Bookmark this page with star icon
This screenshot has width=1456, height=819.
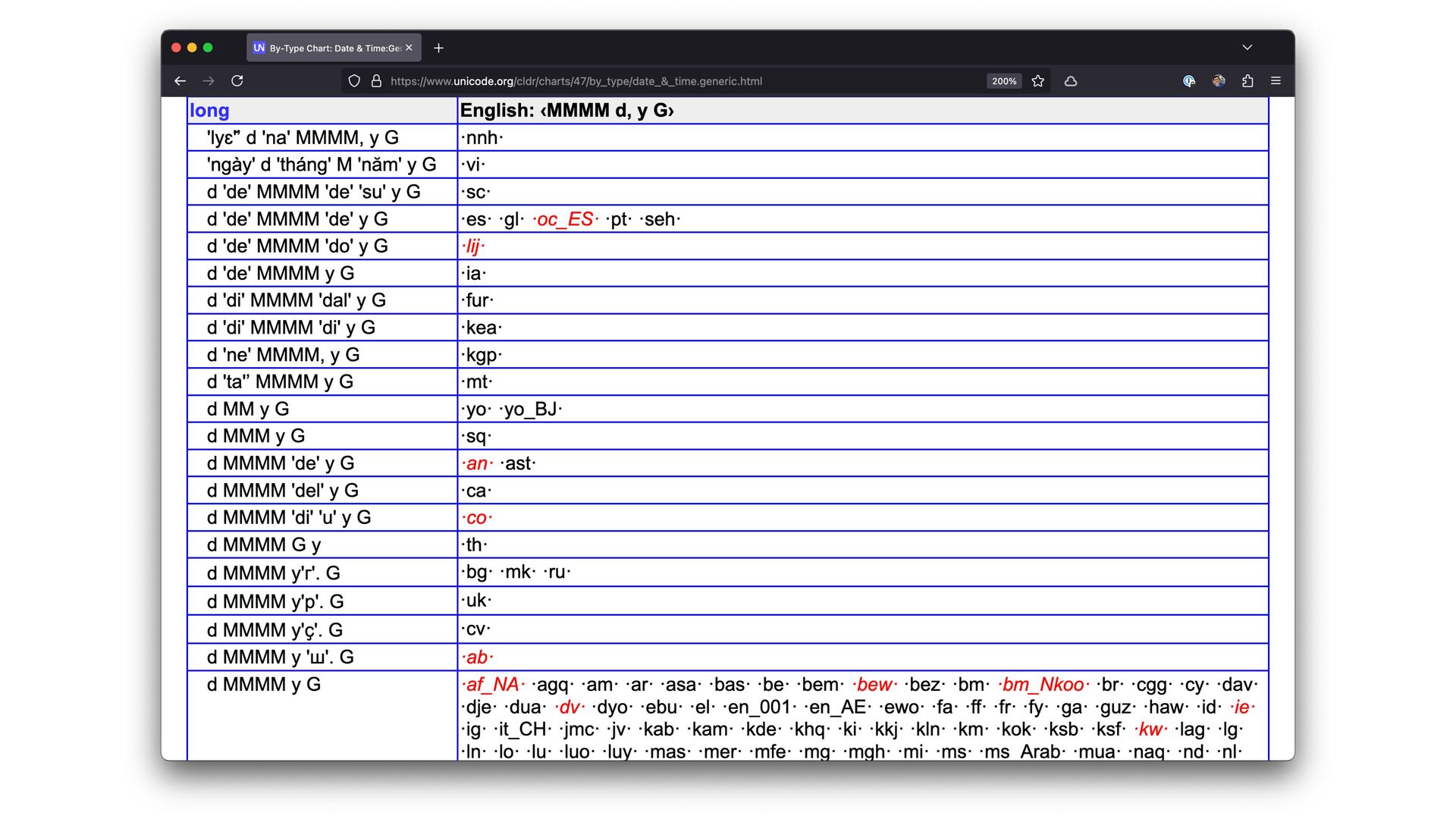(1038, 81)
